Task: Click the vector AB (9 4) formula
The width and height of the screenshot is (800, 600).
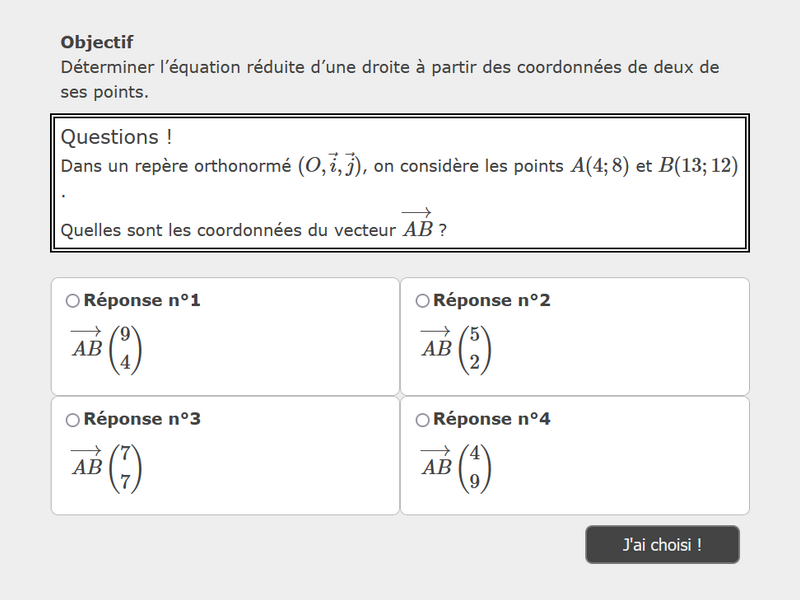Action: pyautogui.click(x=106, y=349)
